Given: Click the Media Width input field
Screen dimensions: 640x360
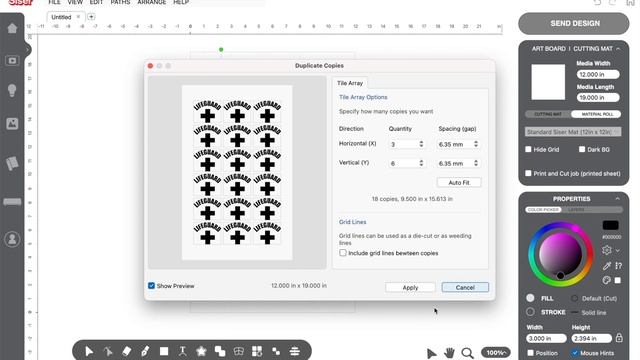Looking at the screenshot, I should point(598,74).
